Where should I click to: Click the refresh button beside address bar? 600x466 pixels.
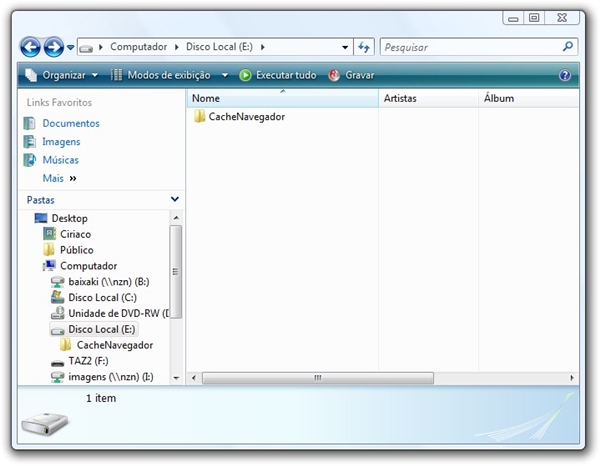coord(364,47)
